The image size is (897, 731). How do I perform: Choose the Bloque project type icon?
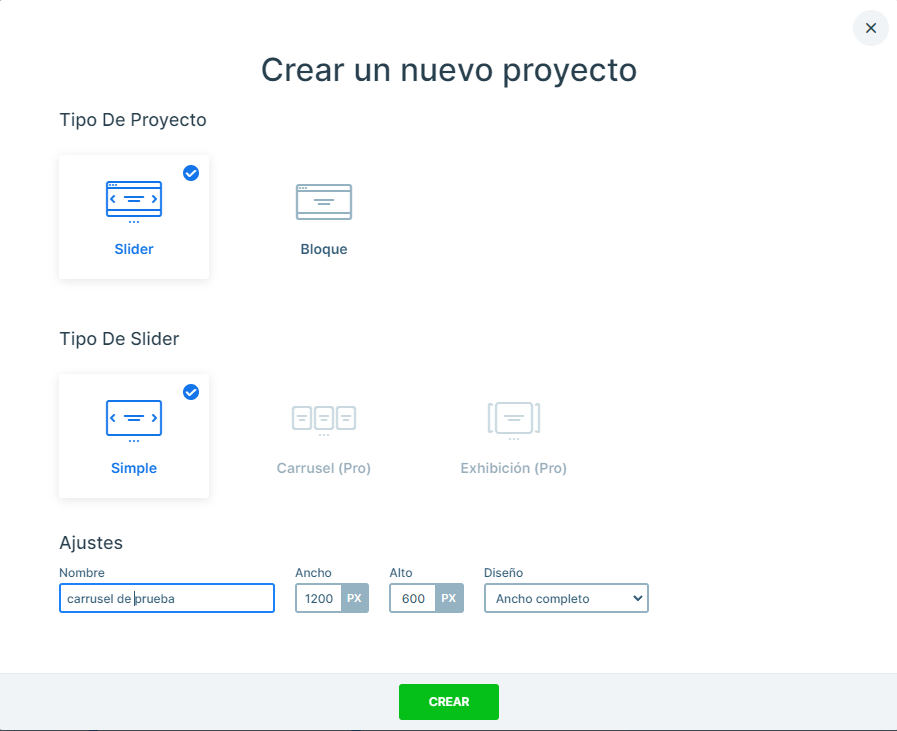tap(324, 202)
